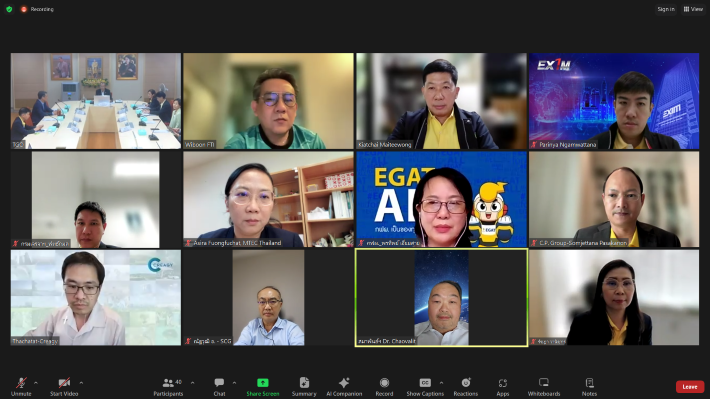Open the meeting Summary icon
This screenshot has height=399, width=710.
pyautogui.click(x=304, y=383)
